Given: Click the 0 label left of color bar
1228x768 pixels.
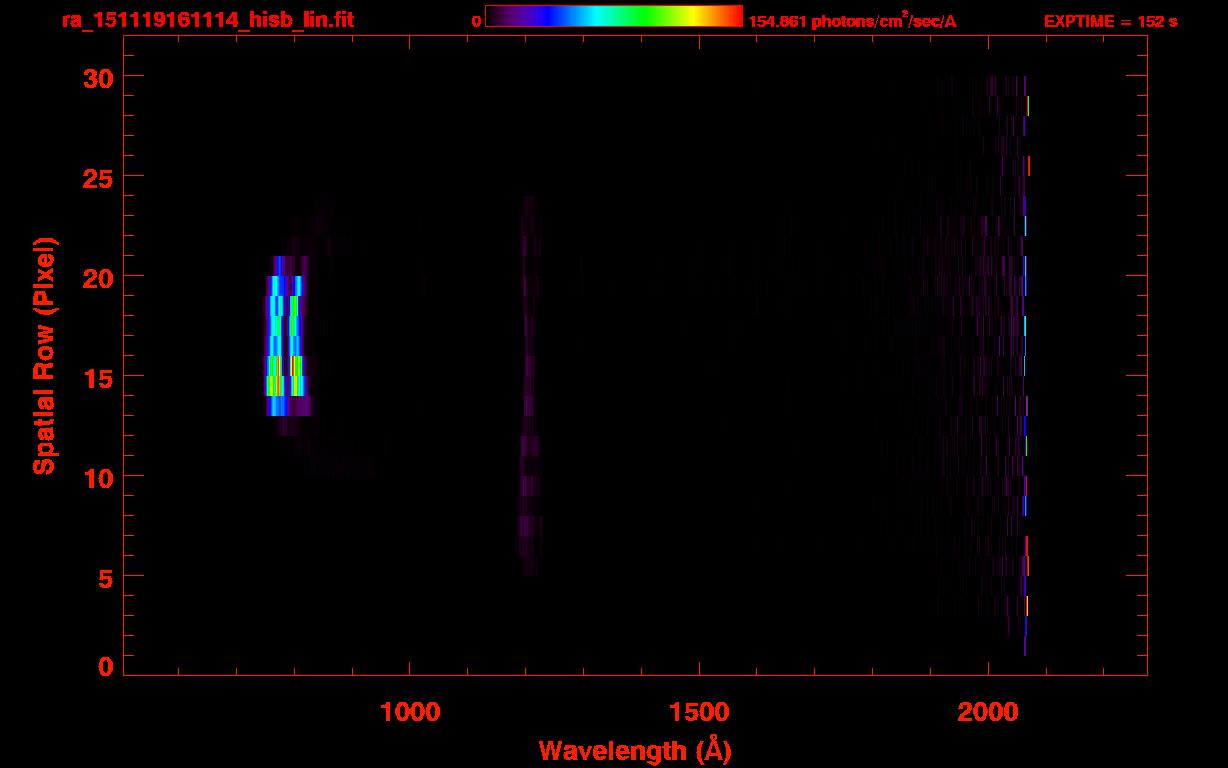Looking at the screenshot, I should pyautogui.click(x=477, y=21).
